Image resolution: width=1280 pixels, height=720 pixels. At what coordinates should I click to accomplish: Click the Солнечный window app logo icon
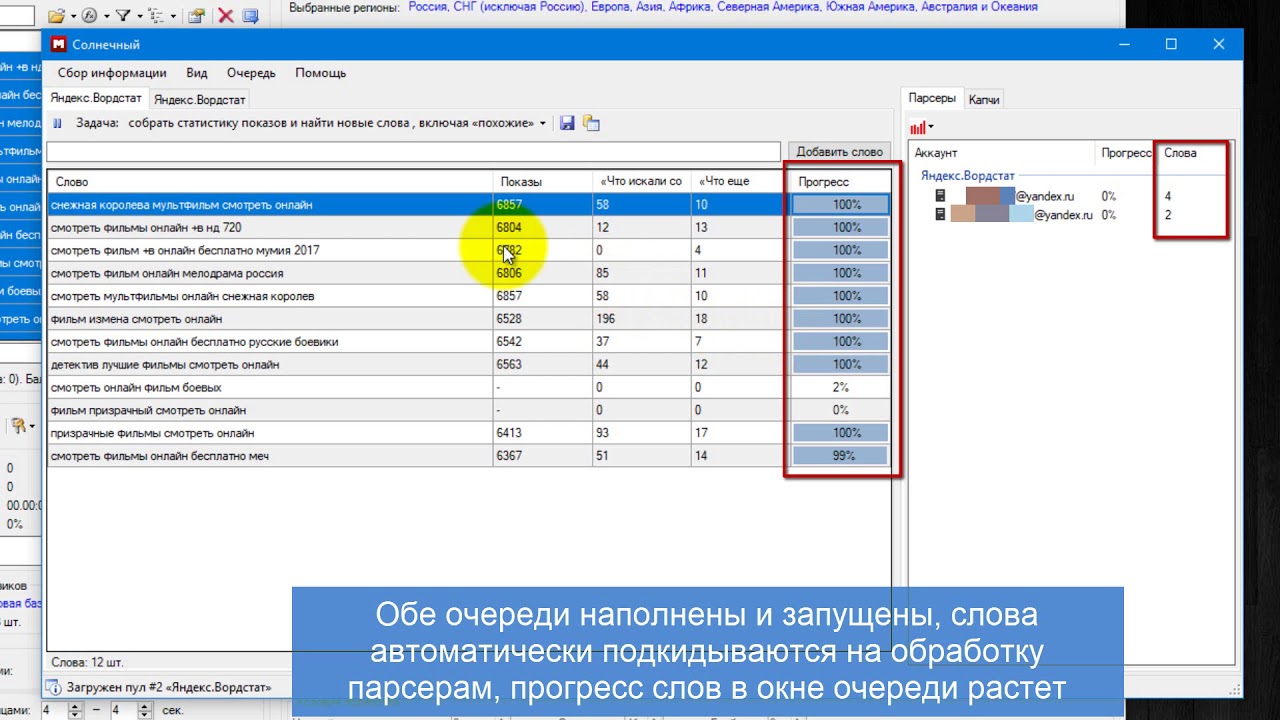pos(58,45)
